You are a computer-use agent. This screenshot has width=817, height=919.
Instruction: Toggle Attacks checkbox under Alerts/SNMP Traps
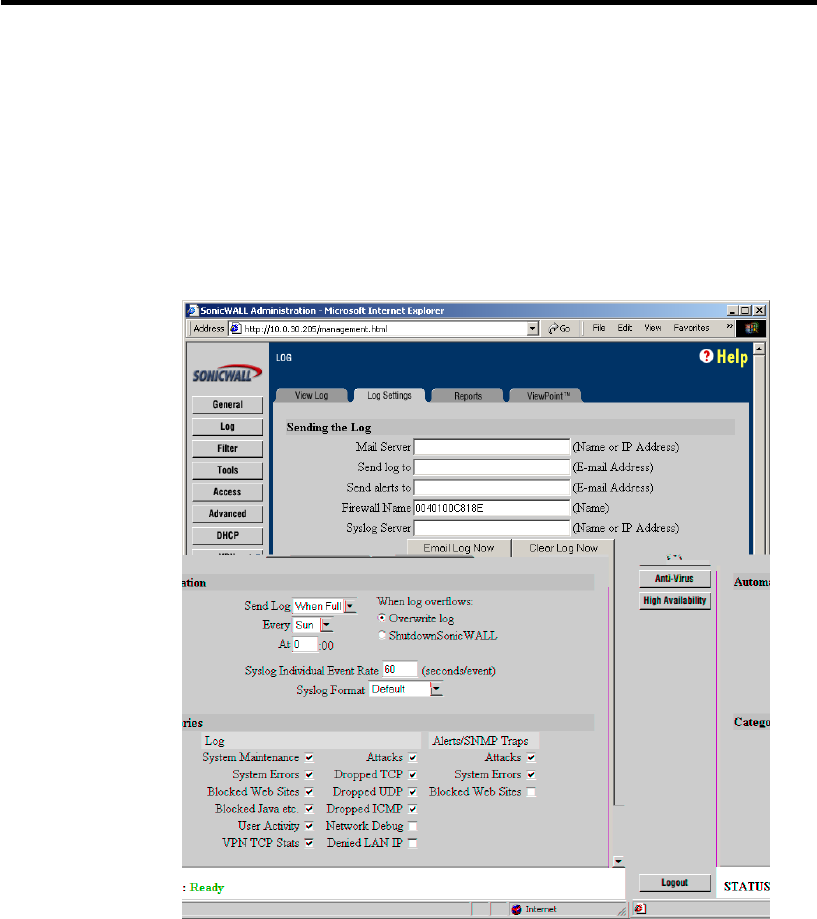(531, 757)
